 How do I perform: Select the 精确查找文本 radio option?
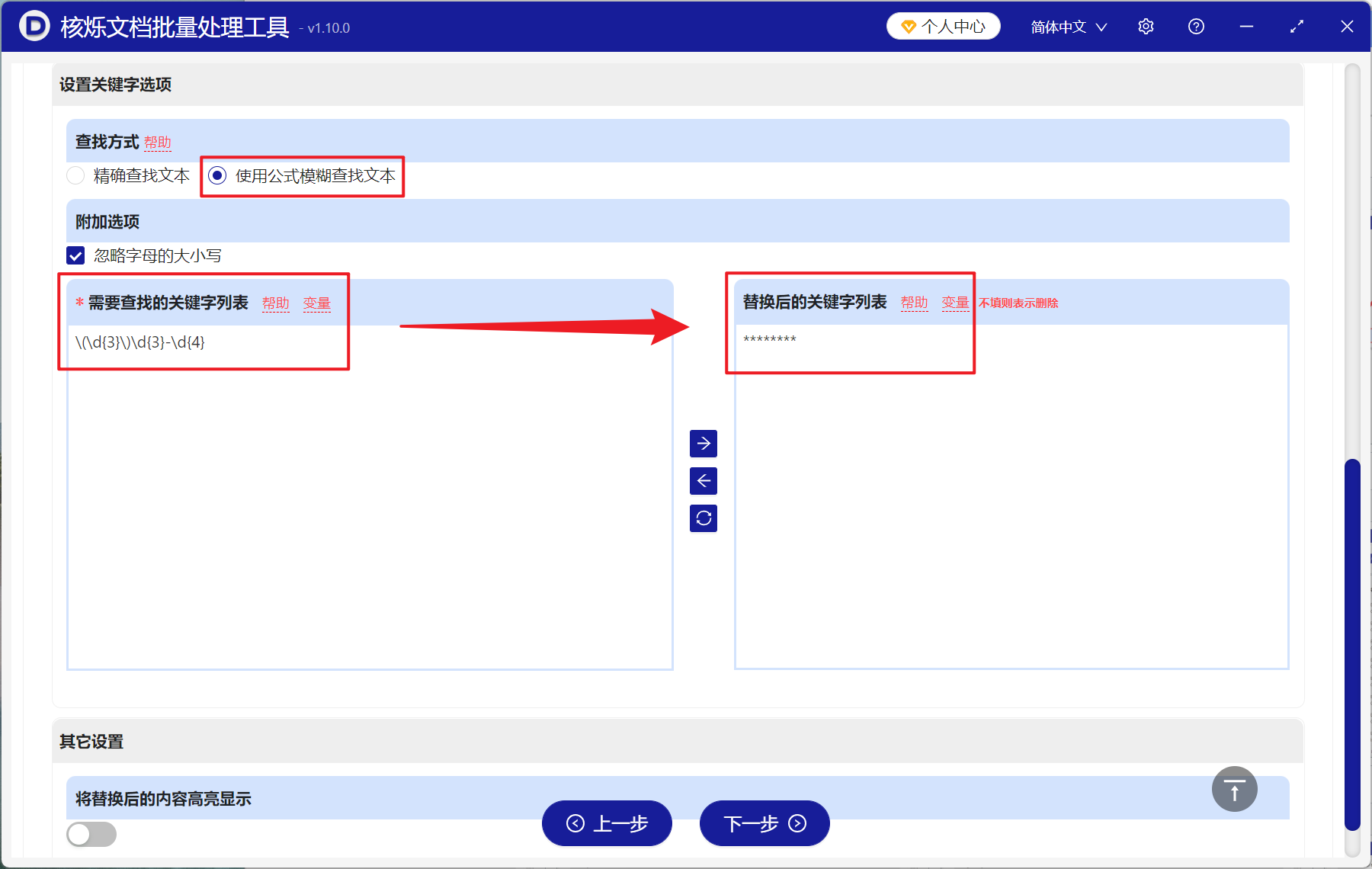[75, 175]
